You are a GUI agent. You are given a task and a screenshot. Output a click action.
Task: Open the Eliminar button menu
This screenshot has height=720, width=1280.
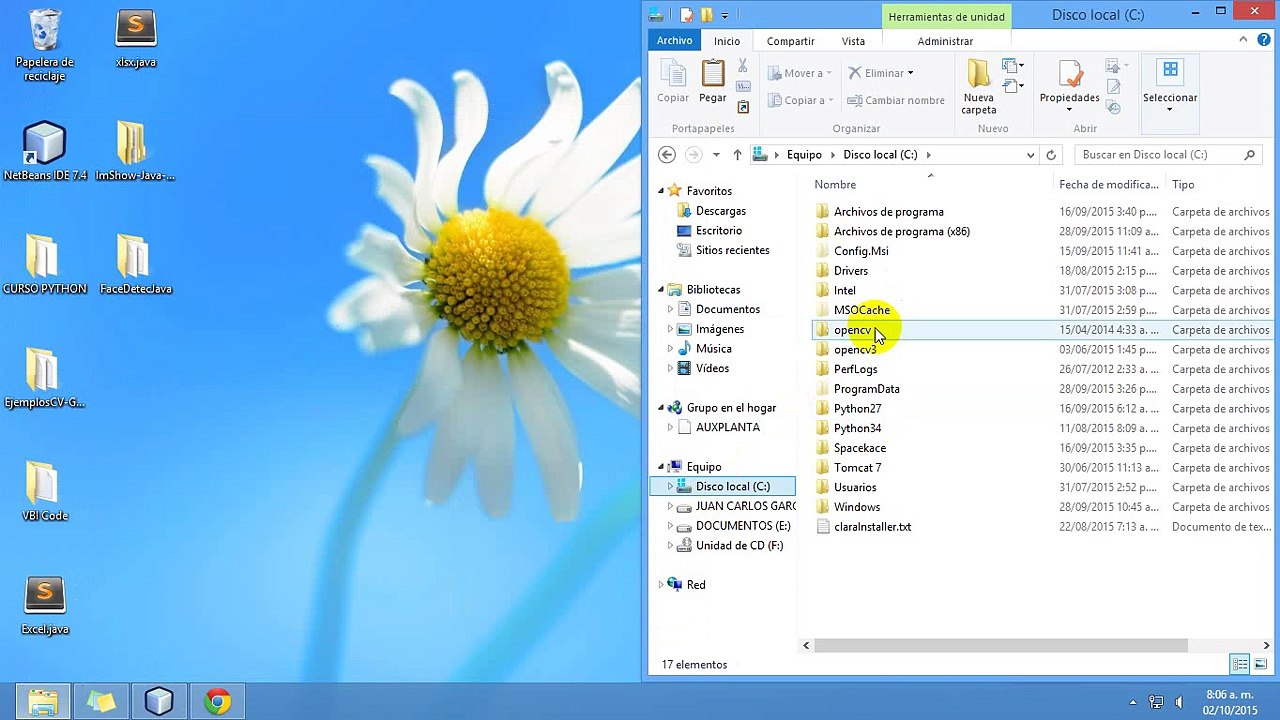[910, 73]
